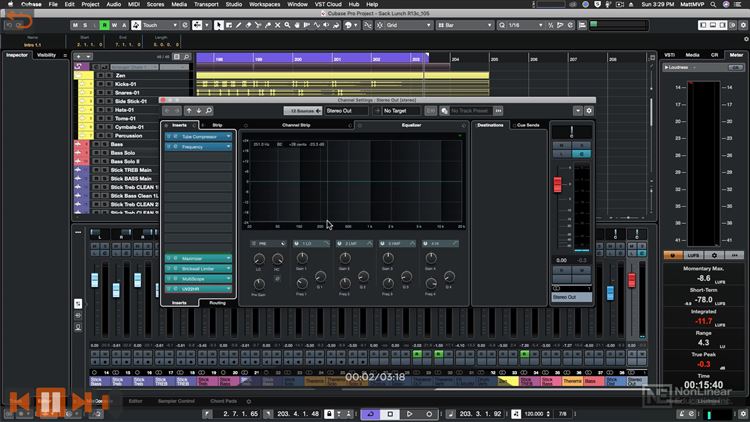Viewport: 750px width, 422px height.
Task: Open the Editor lower zone tab
Action: (135, 401)
